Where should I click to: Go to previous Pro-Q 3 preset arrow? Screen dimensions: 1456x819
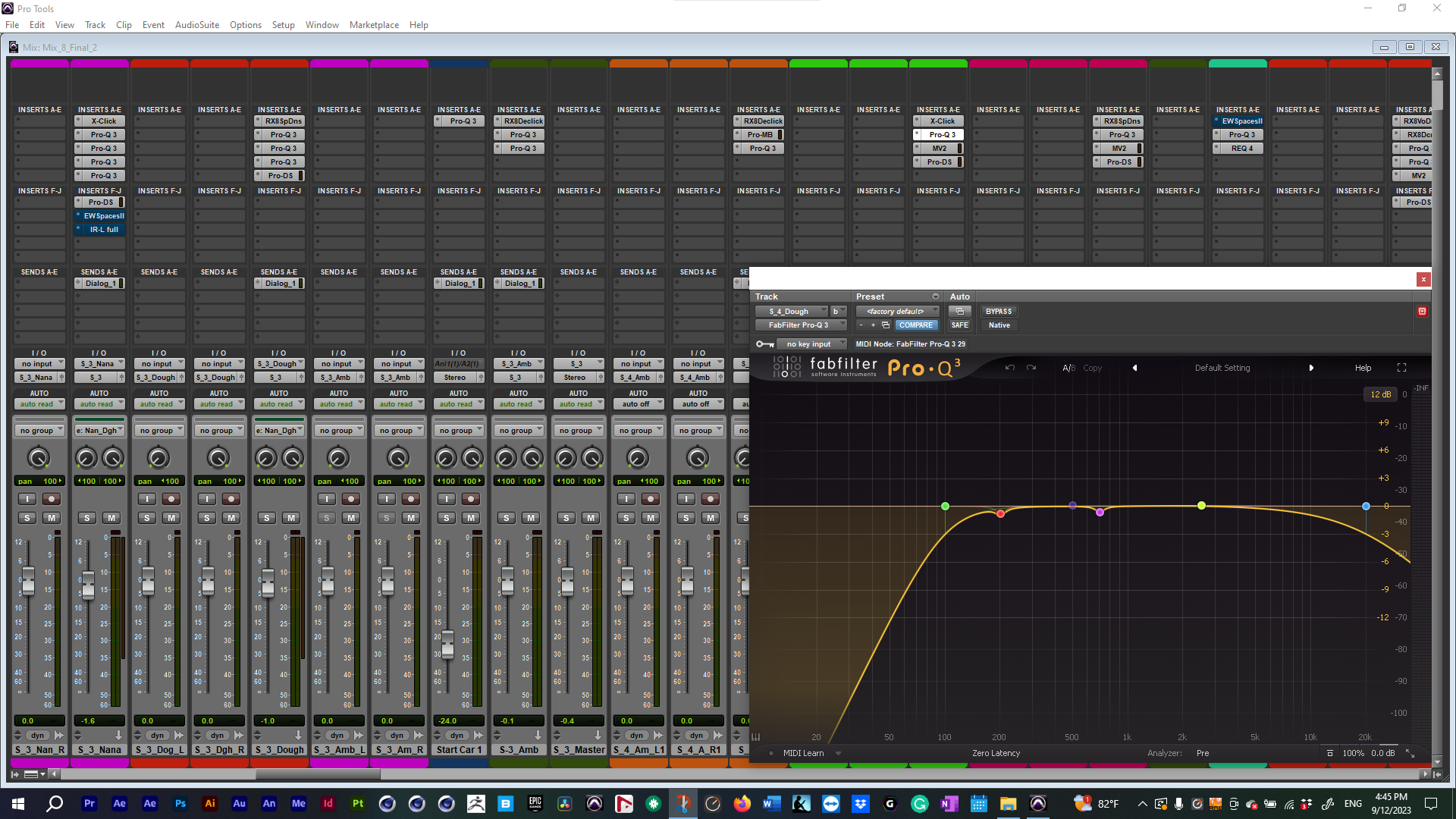(x=1135, y=368)
